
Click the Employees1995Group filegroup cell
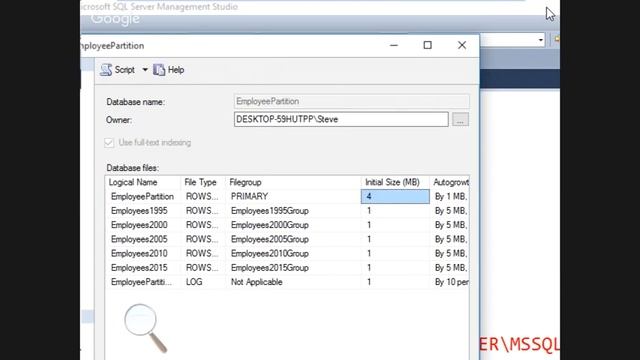(293, 211)
